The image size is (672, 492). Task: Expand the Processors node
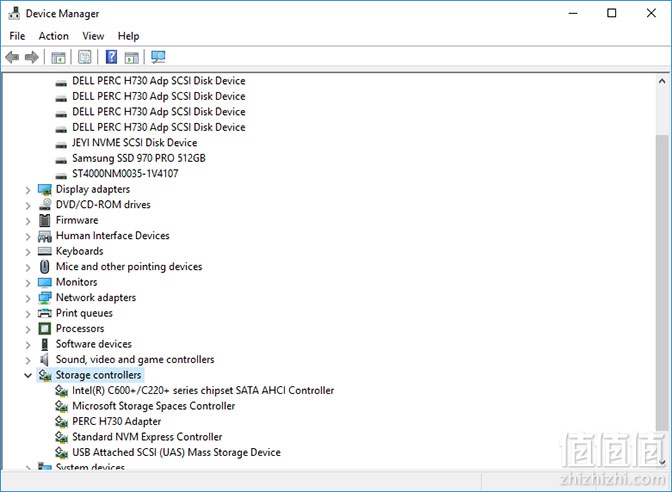click(28, 329)
